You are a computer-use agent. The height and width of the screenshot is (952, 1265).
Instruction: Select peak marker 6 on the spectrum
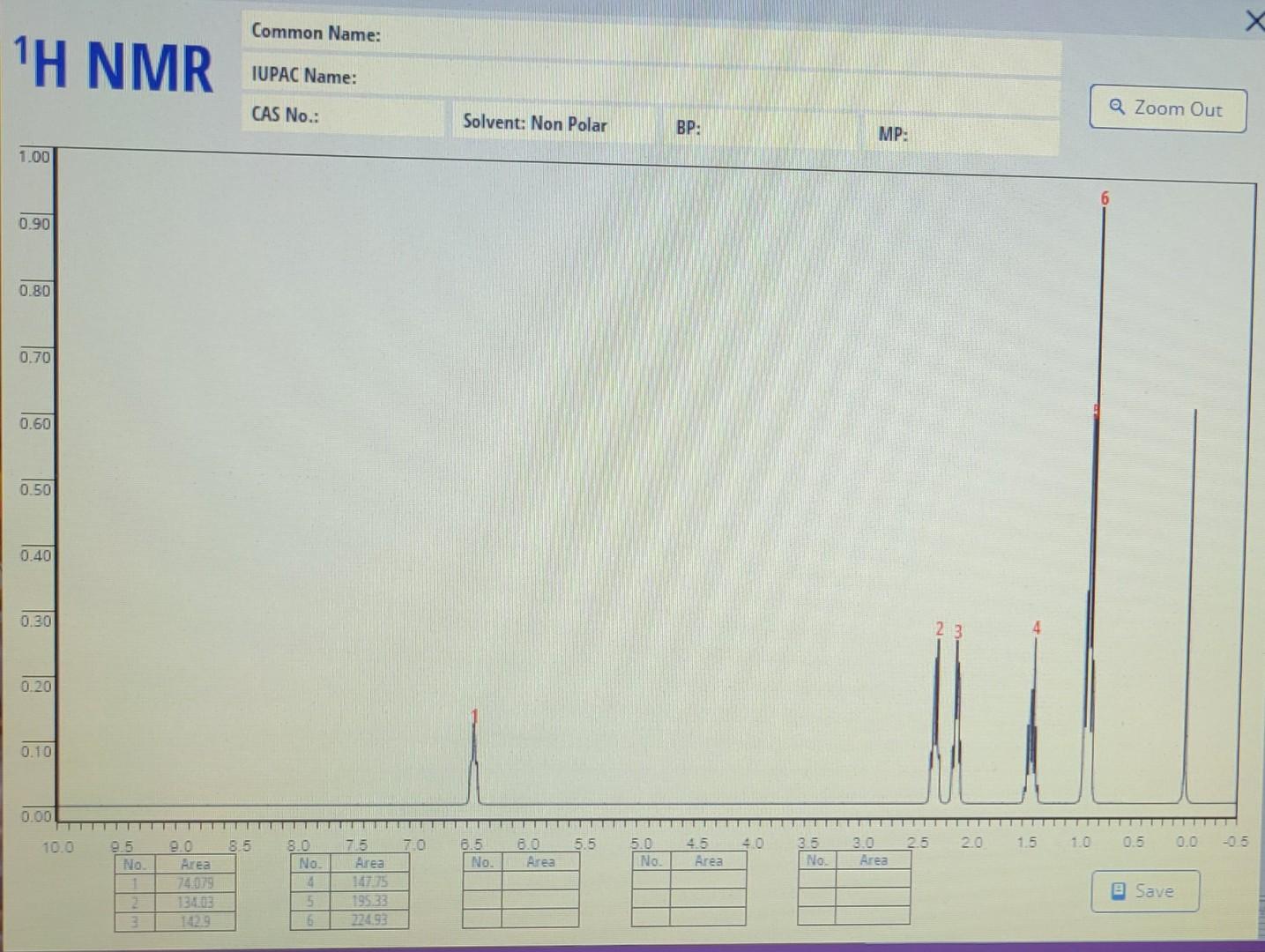tap(1105, 199)
